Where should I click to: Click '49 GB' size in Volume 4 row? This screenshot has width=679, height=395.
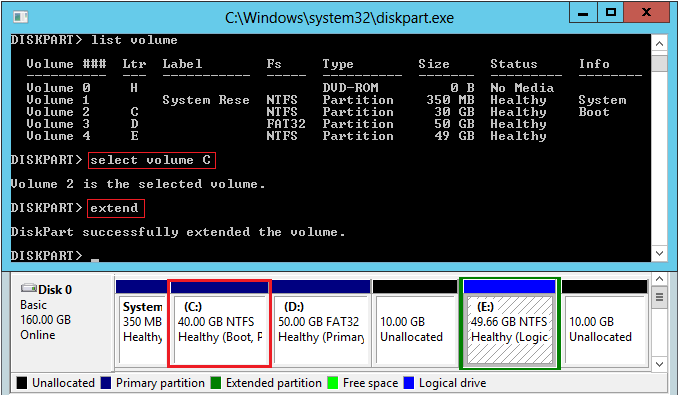click(454, 136)
